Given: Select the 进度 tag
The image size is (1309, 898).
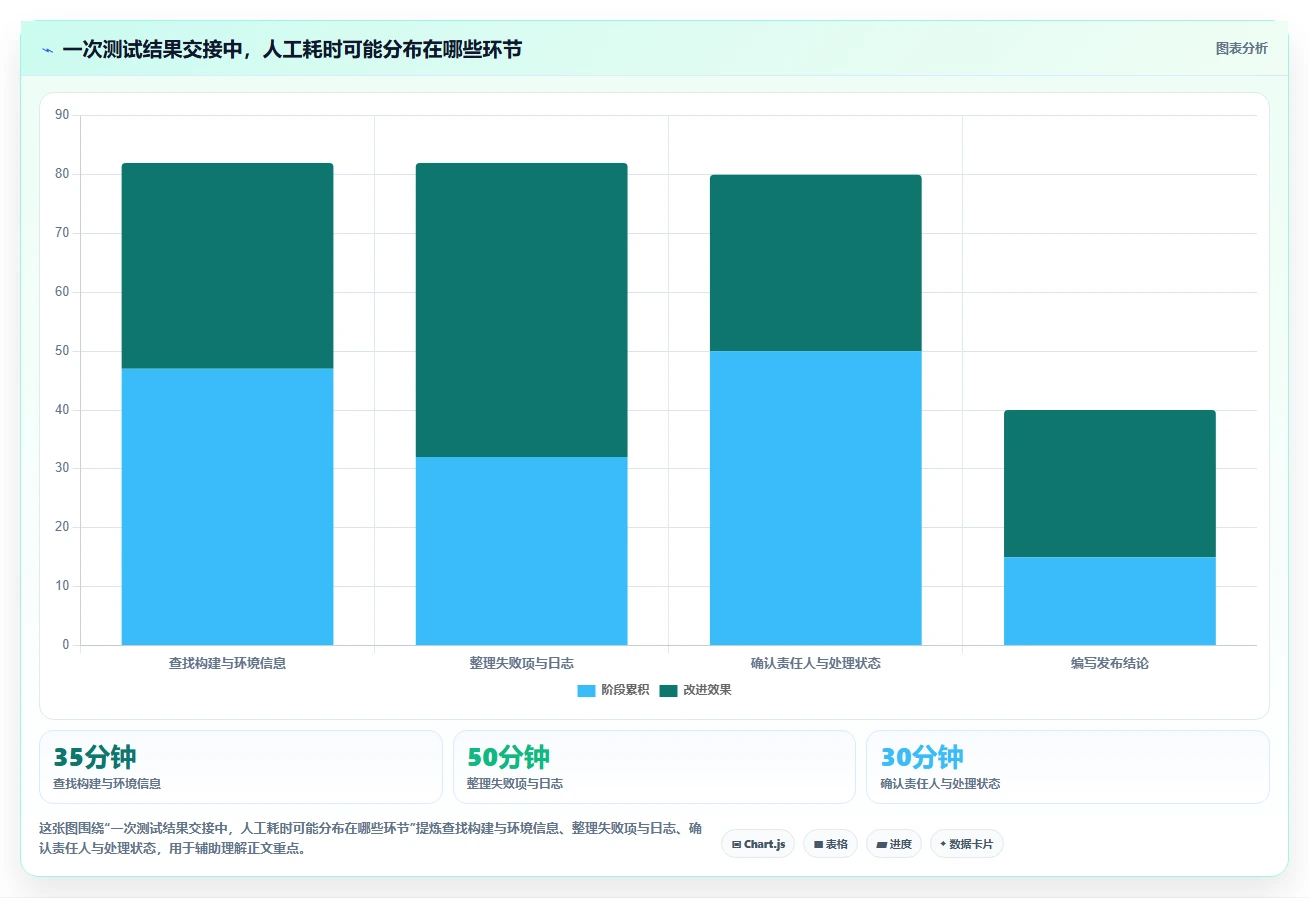Looking at the screenshot, I should 894,844.
